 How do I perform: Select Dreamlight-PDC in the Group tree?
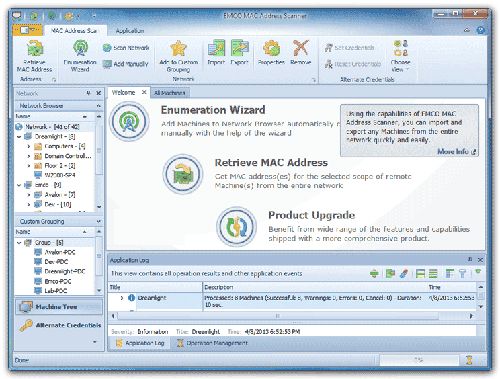pyautogui.click(x=65, y=271)
